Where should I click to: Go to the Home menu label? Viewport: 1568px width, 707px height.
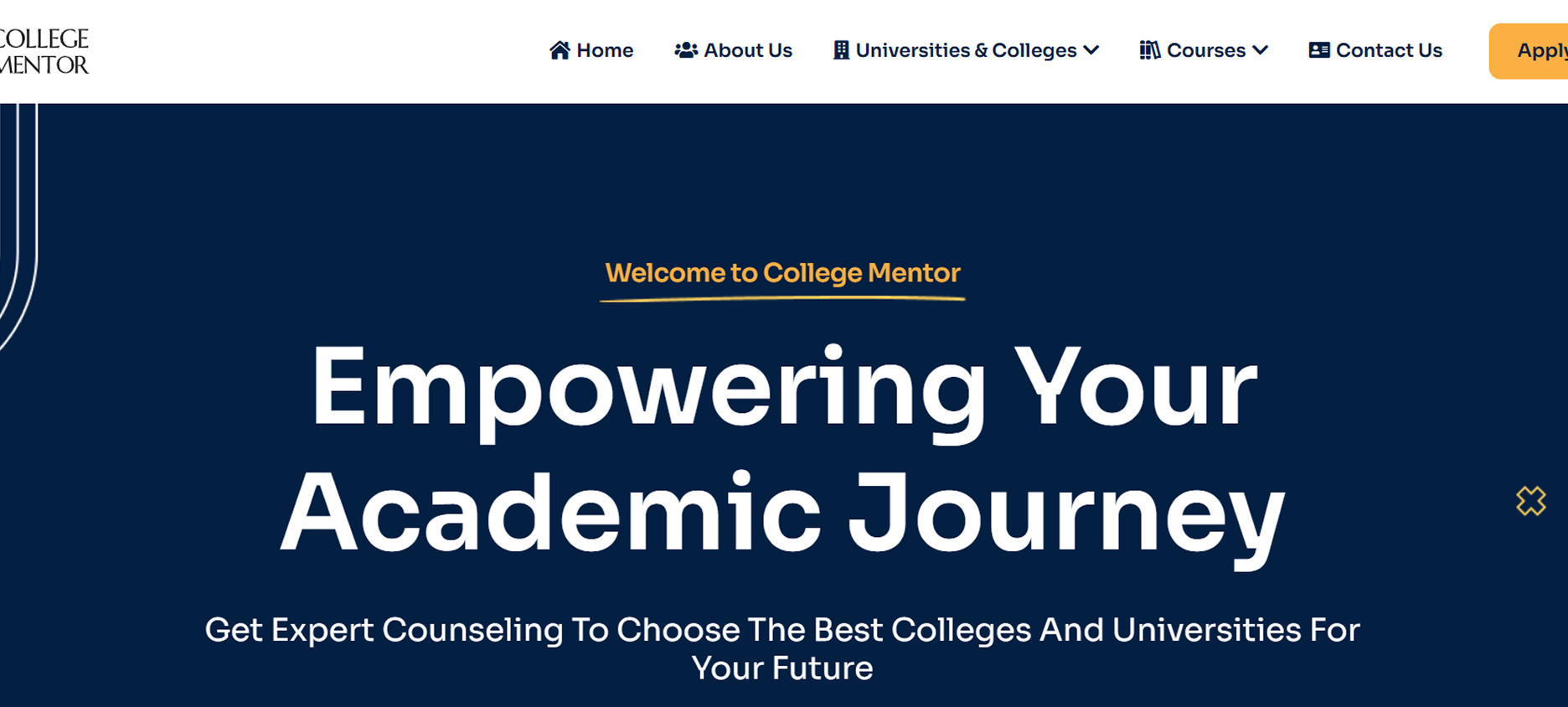click(x=605, y=50)
